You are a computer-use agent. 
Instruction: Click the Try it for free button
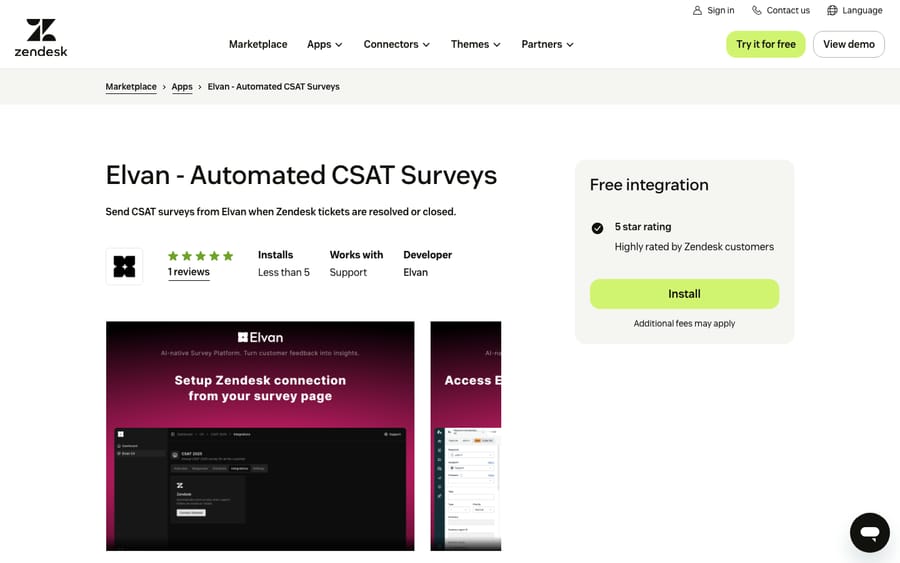[766, 44]
